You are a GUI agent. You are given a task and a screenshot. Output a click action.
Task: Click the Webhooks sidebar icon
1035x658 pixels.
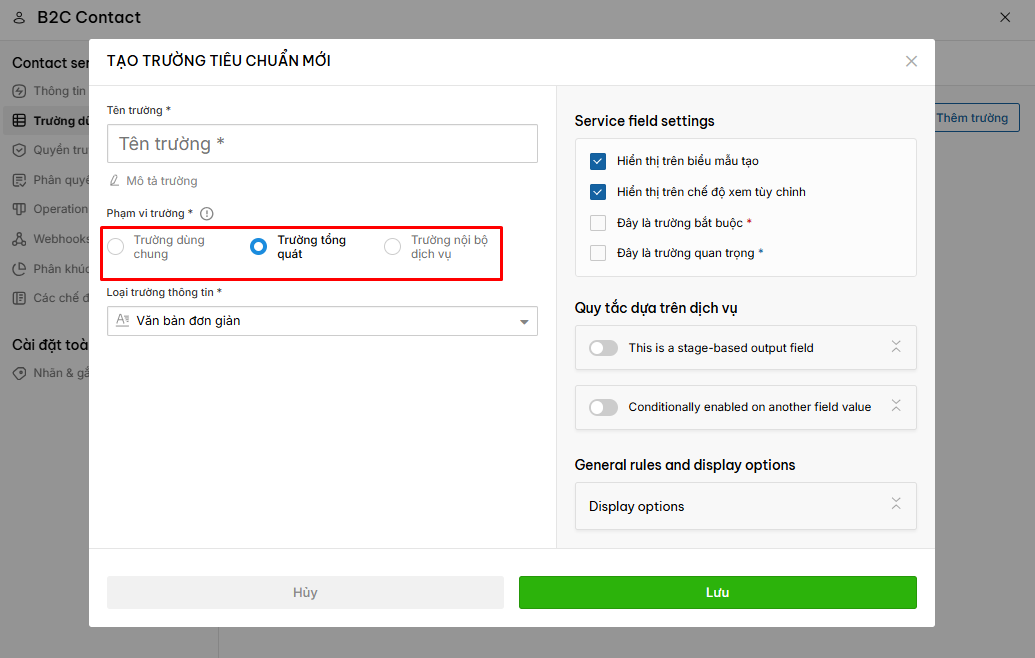point(19,239)
